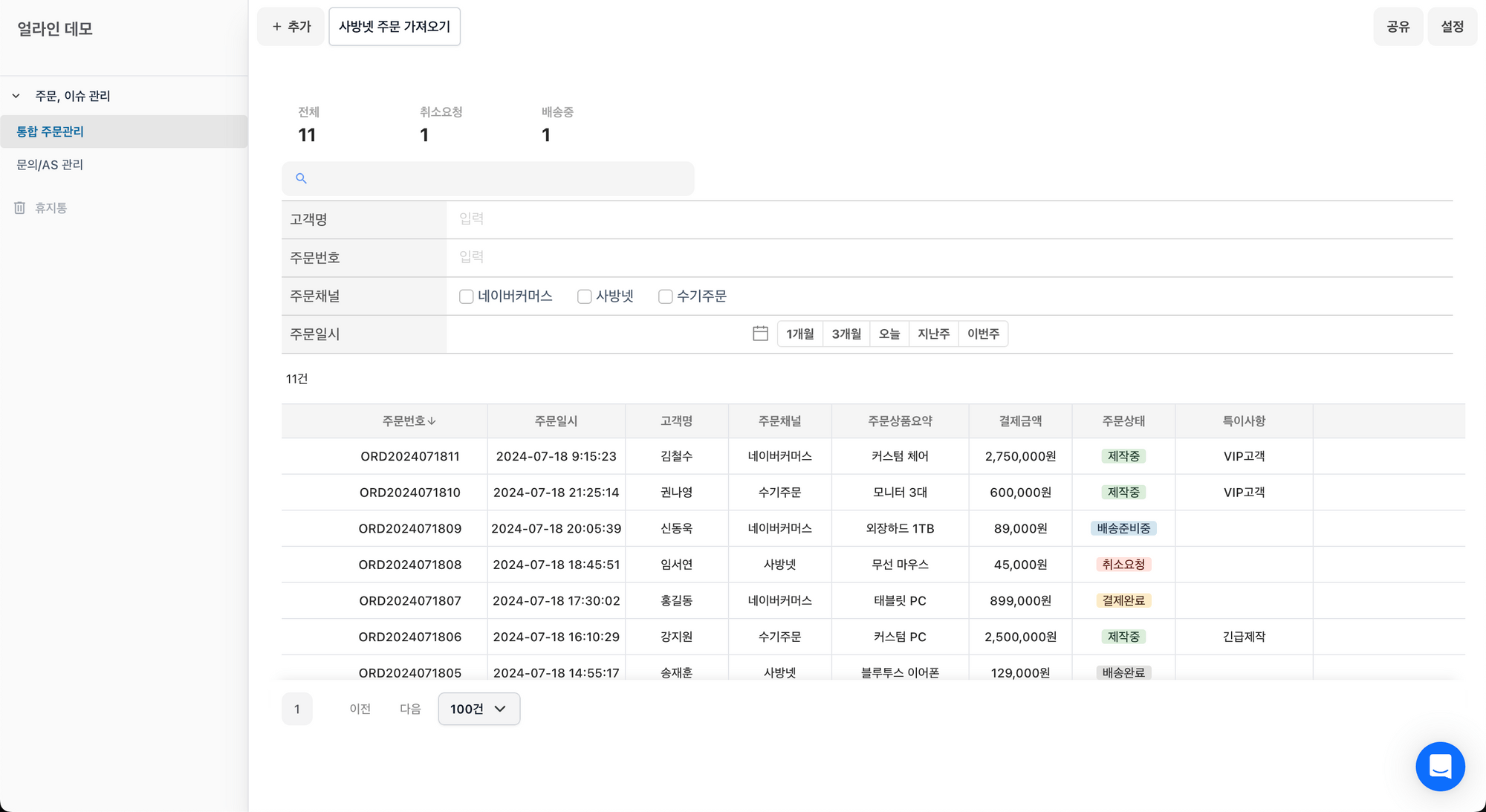
Task: Filter by the 배송중 tab
Action: [x=557, y=125]
